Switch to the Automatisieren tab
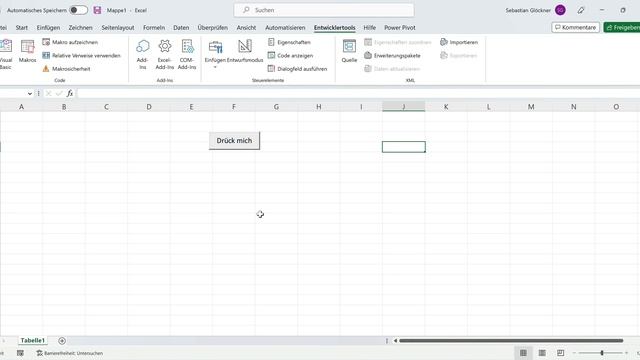 (x=285, y=28)
